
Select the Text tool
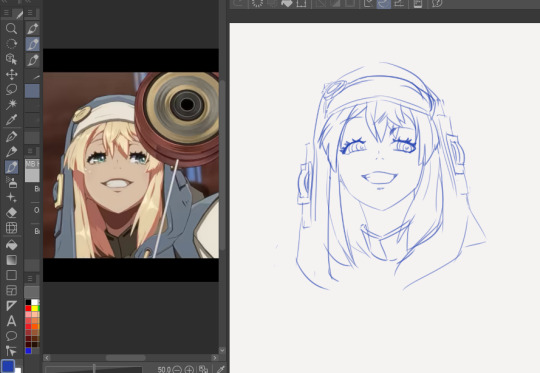pos(11,321)
